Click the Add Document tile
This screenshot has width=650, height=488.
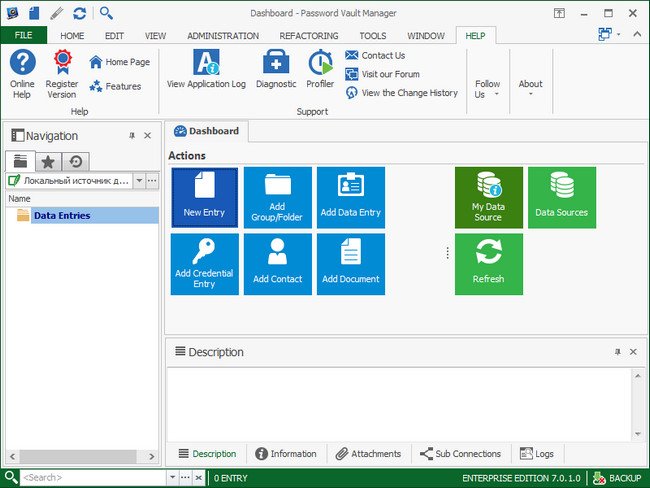coord(351,264)
